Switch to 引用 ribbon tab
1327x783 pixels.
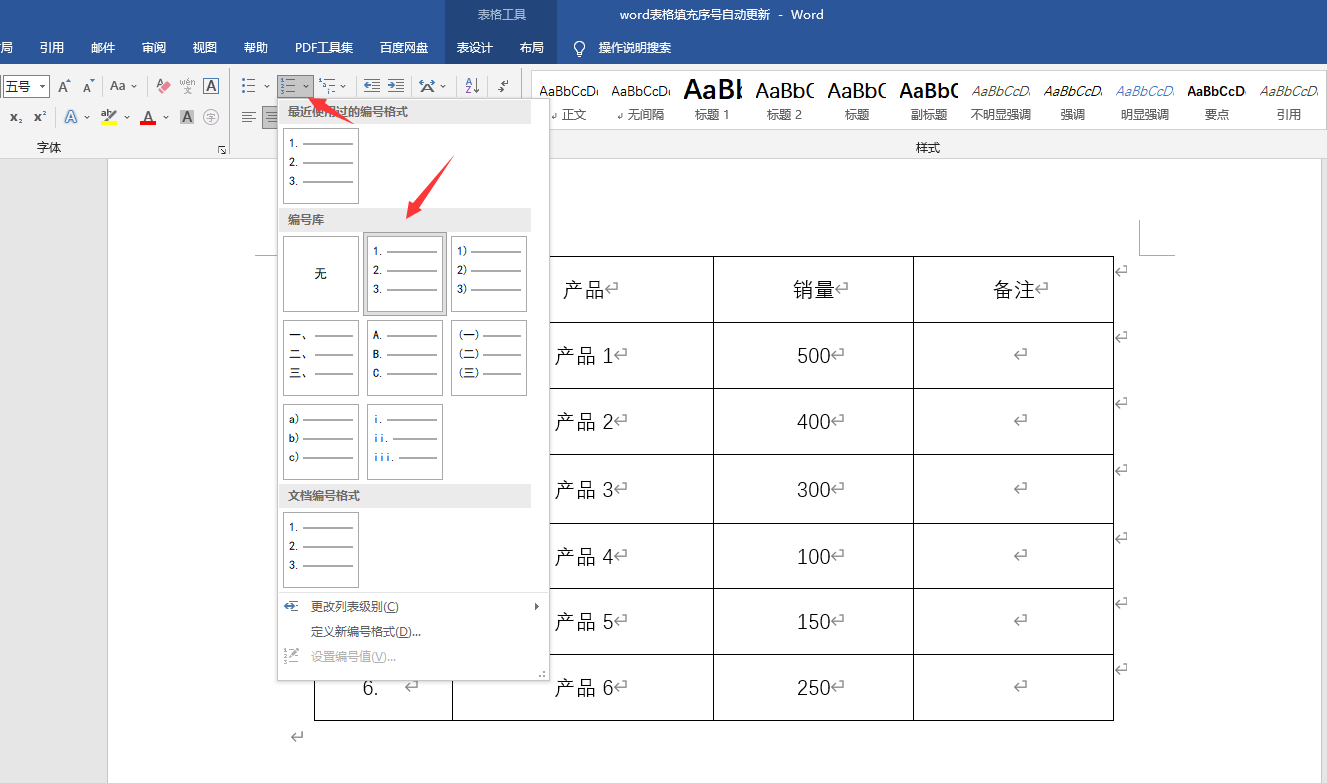tap(52, 47)
